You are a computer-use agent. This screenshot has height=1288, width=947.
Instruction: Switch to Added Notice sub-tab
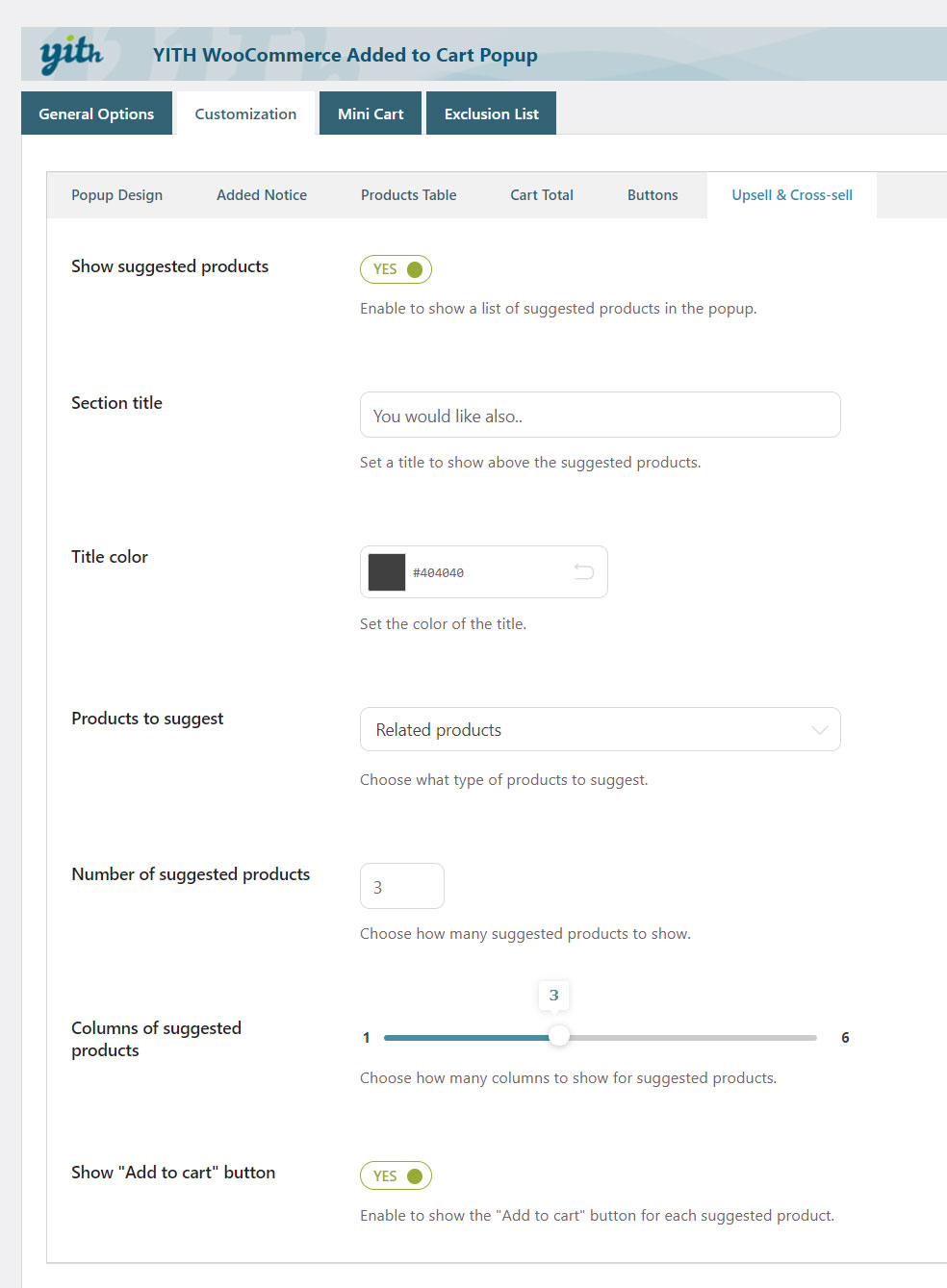click(262, 195)
